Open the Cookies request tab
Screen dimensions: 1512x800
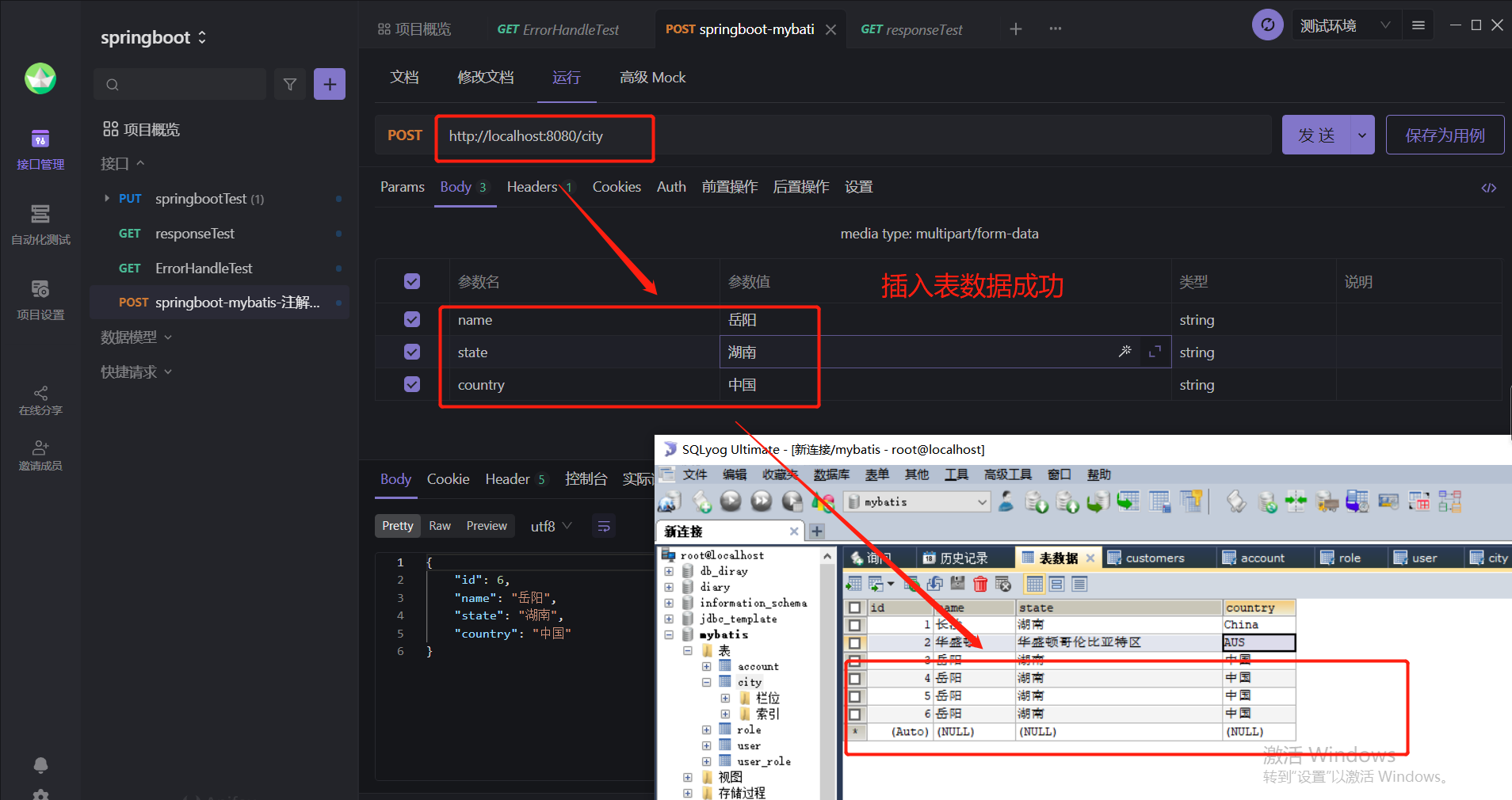point(617,187)
